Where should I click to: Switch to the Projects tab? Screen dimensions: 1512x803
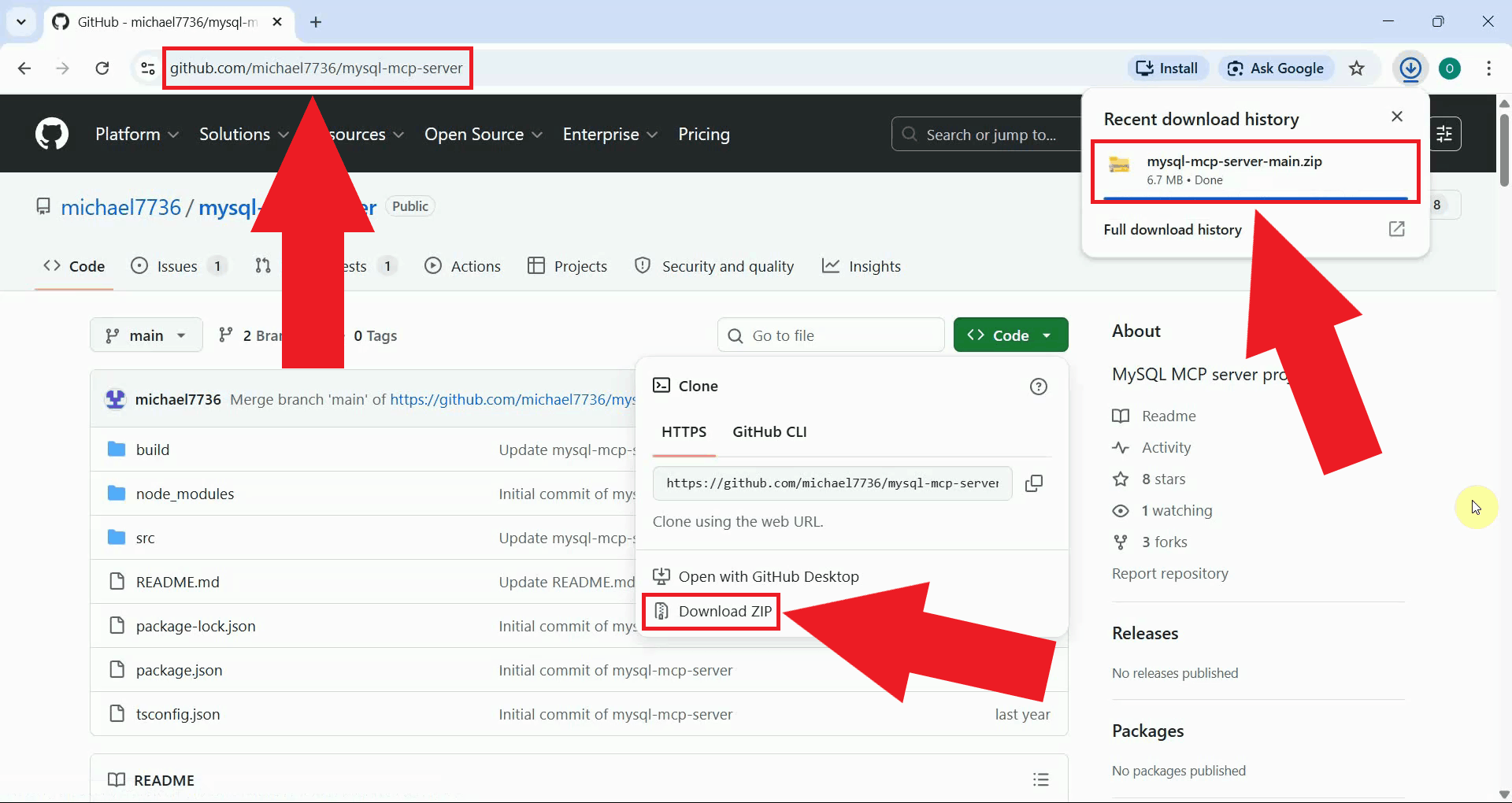[568, 266]
